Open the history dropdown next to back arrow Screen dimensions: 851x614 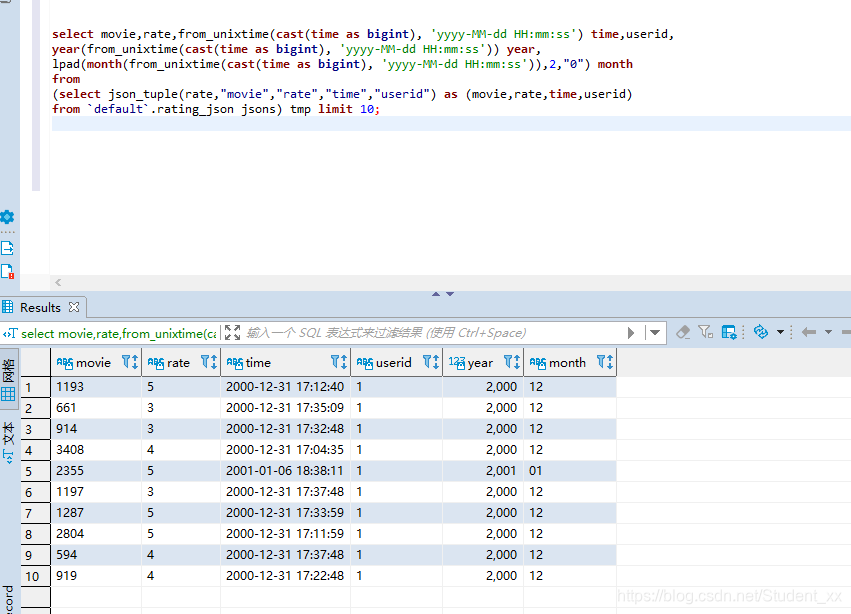pos(828,332)
